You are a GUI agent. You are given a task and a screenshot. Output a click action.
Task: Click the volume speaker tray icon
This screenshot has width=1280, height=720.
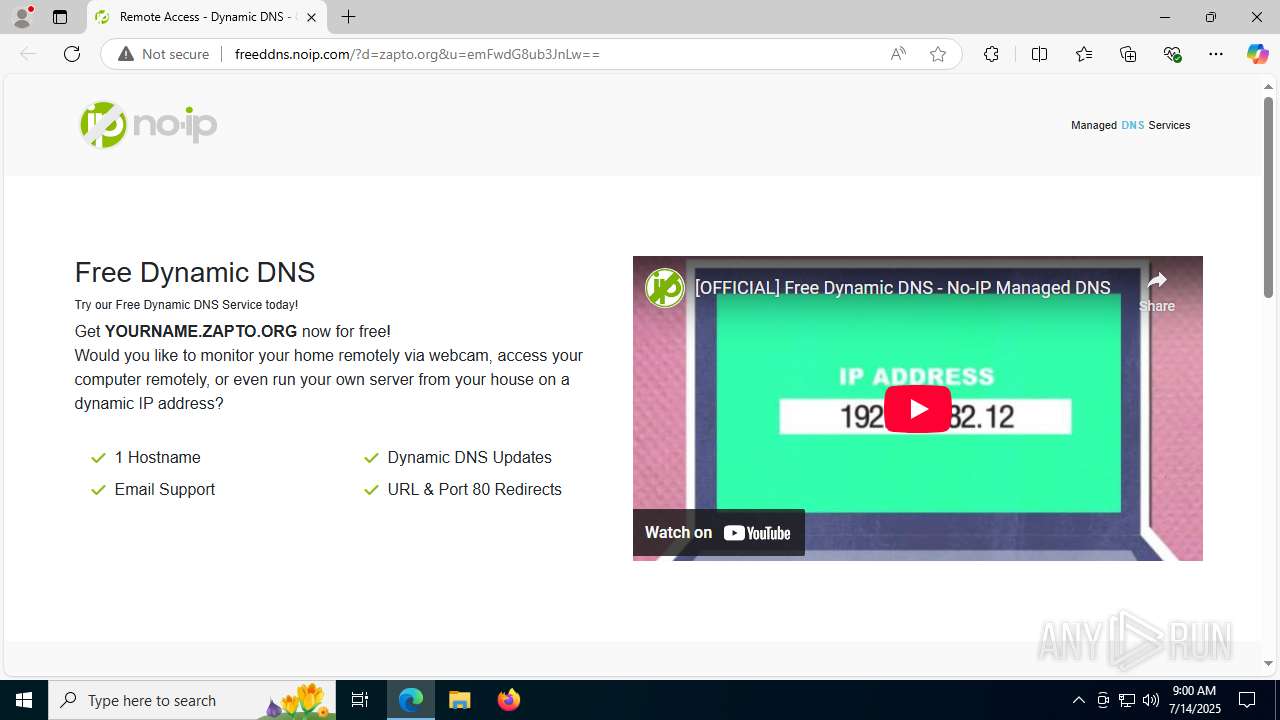click(x=1151, y=700)
